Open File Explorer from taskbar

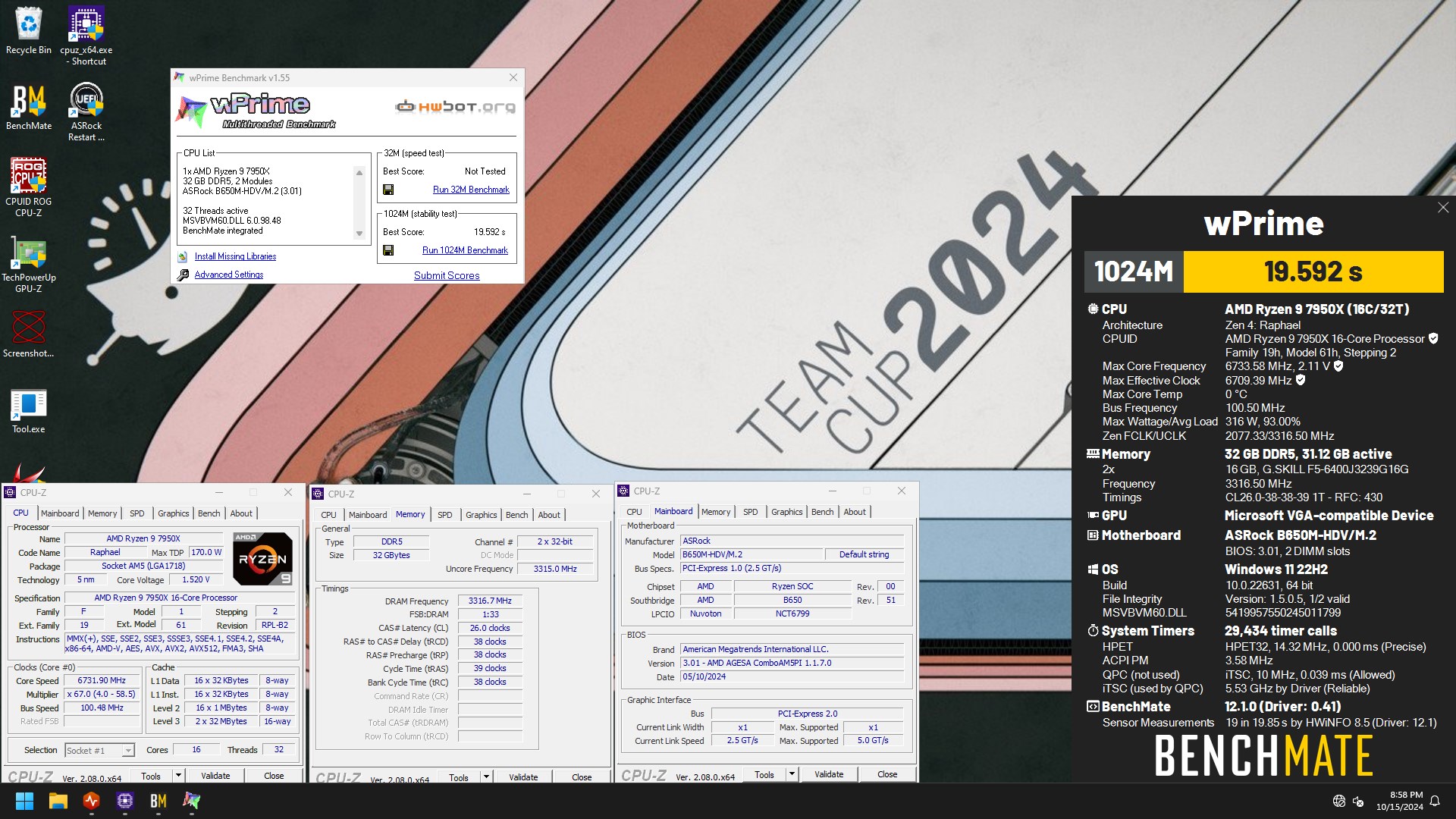pyautogui.click(x=58, y=801)
